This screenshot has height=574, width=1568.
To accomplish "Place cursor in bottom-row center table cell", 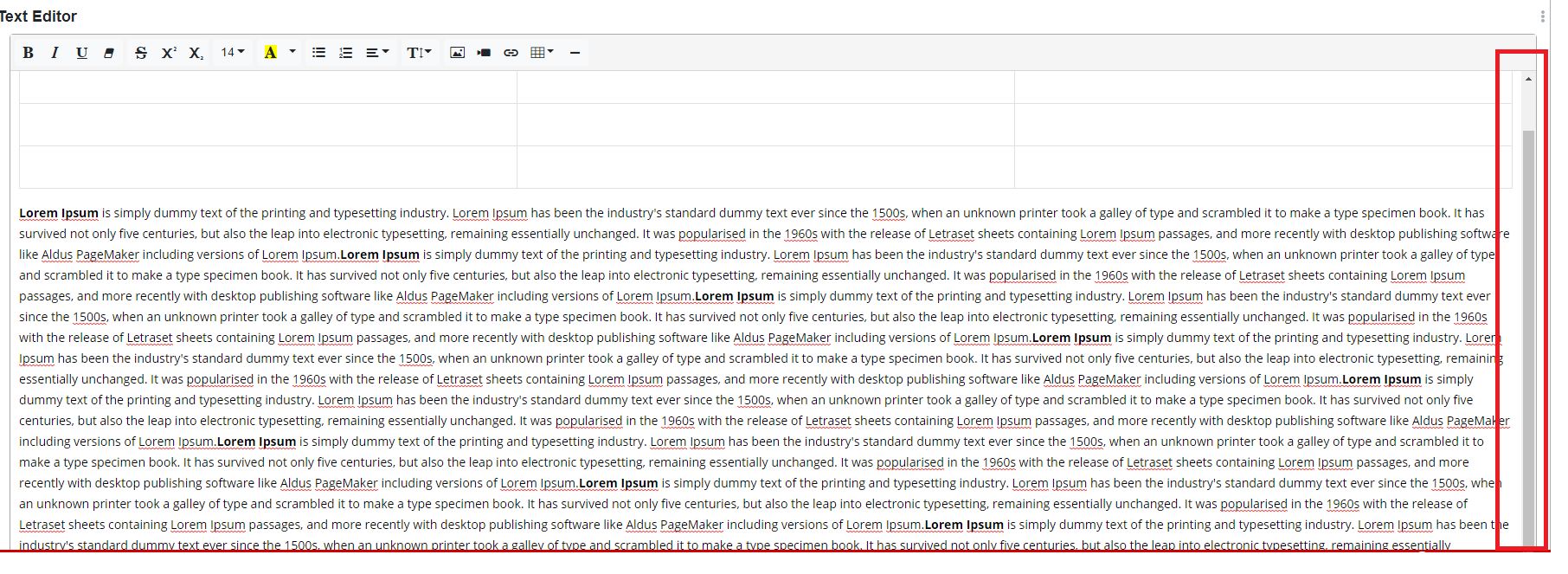I will point(766,167).
